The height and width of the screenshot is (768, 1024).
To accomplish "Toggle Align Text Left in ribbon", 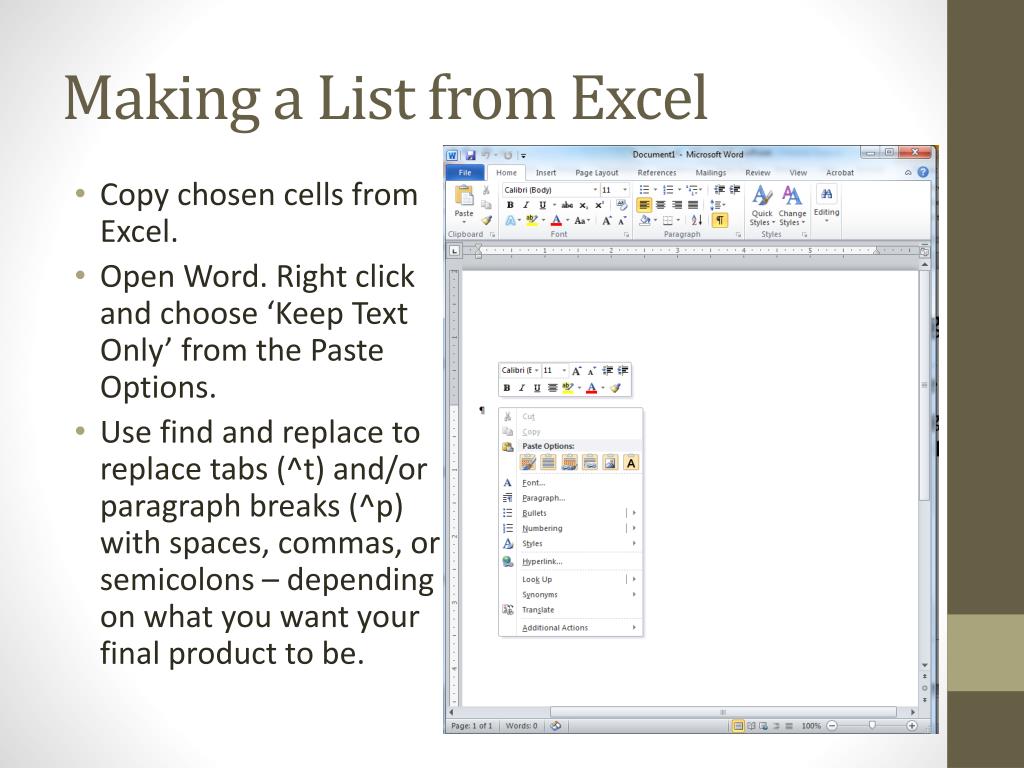I will (645, 205).
